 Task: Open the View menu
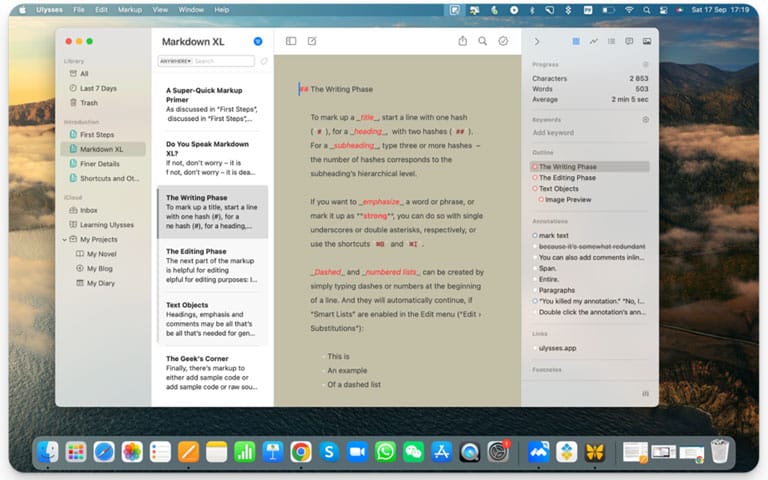click(x=160, y=10)
